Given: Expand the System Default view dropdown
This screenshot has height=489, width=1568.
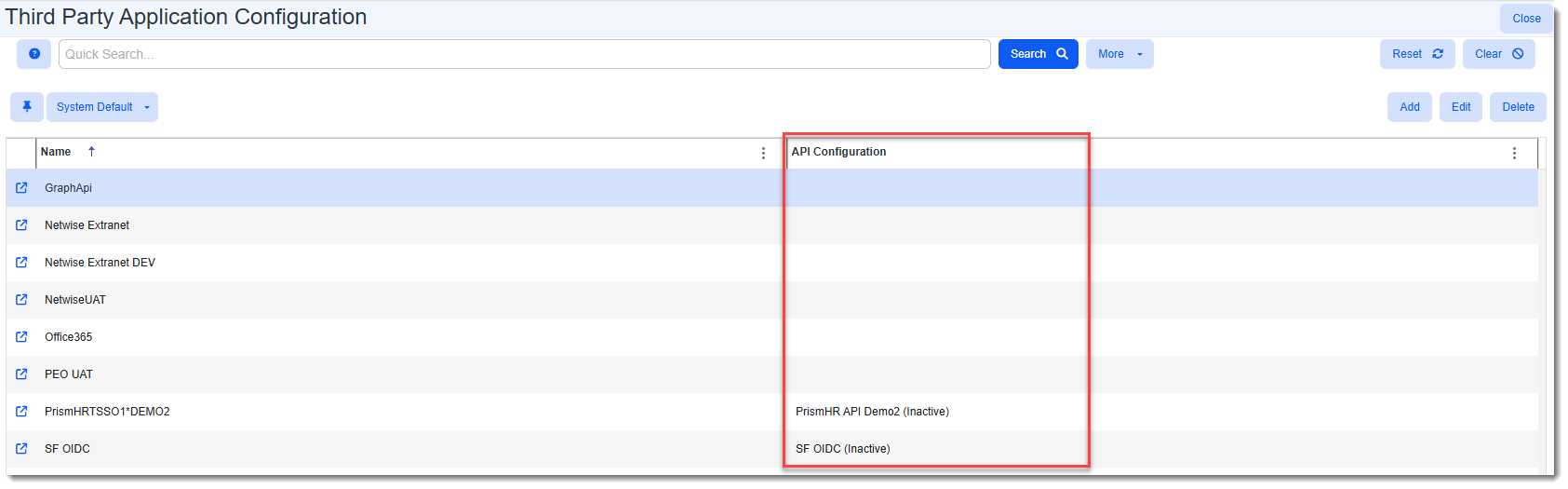Looking at the screenshot, I should [102, 107].
